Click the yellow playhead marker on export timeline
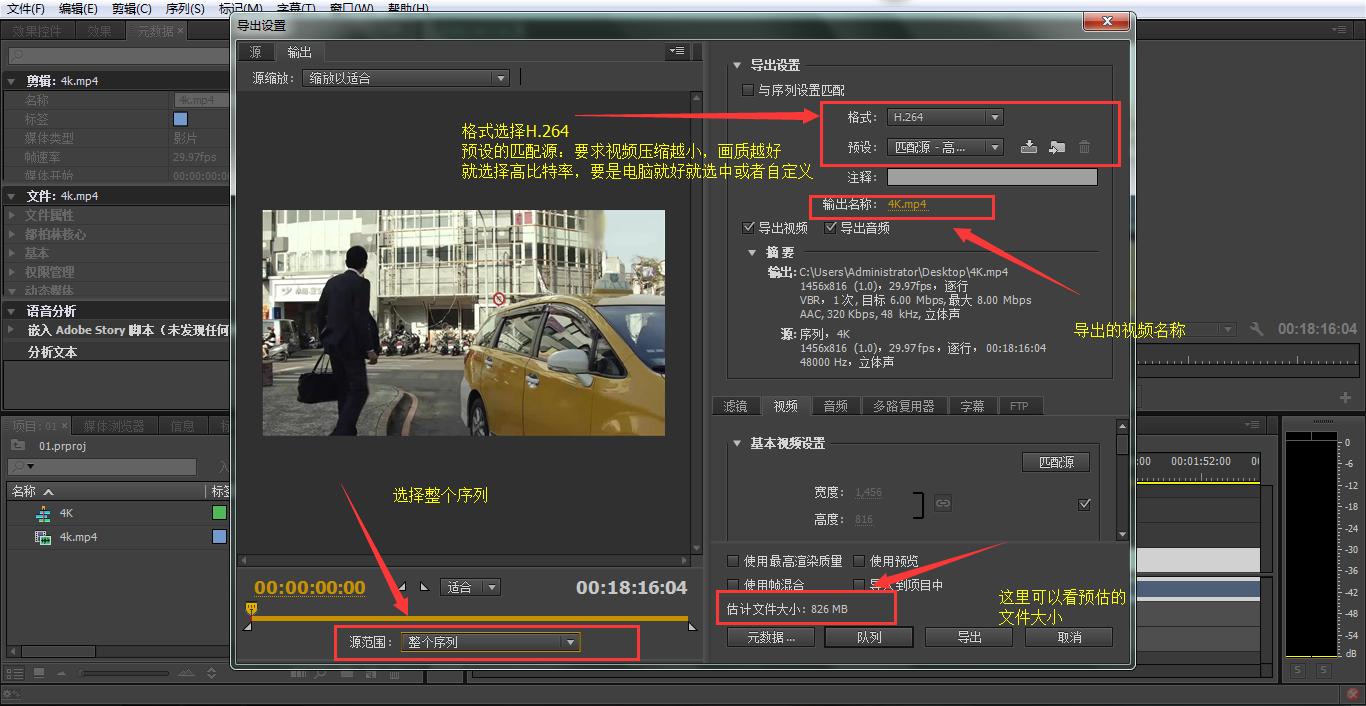 click(252, 608)
